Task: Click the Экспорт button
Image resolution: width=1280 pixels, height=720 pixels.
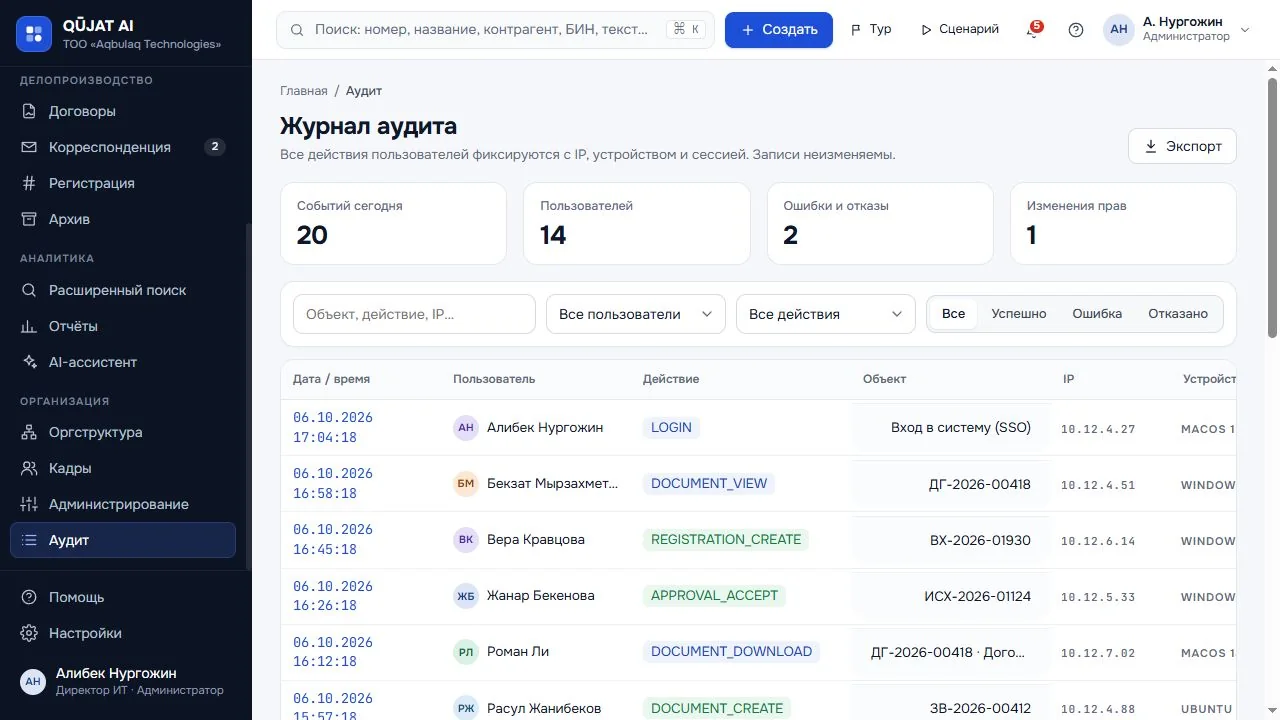Action: (x=1182, y=146)
